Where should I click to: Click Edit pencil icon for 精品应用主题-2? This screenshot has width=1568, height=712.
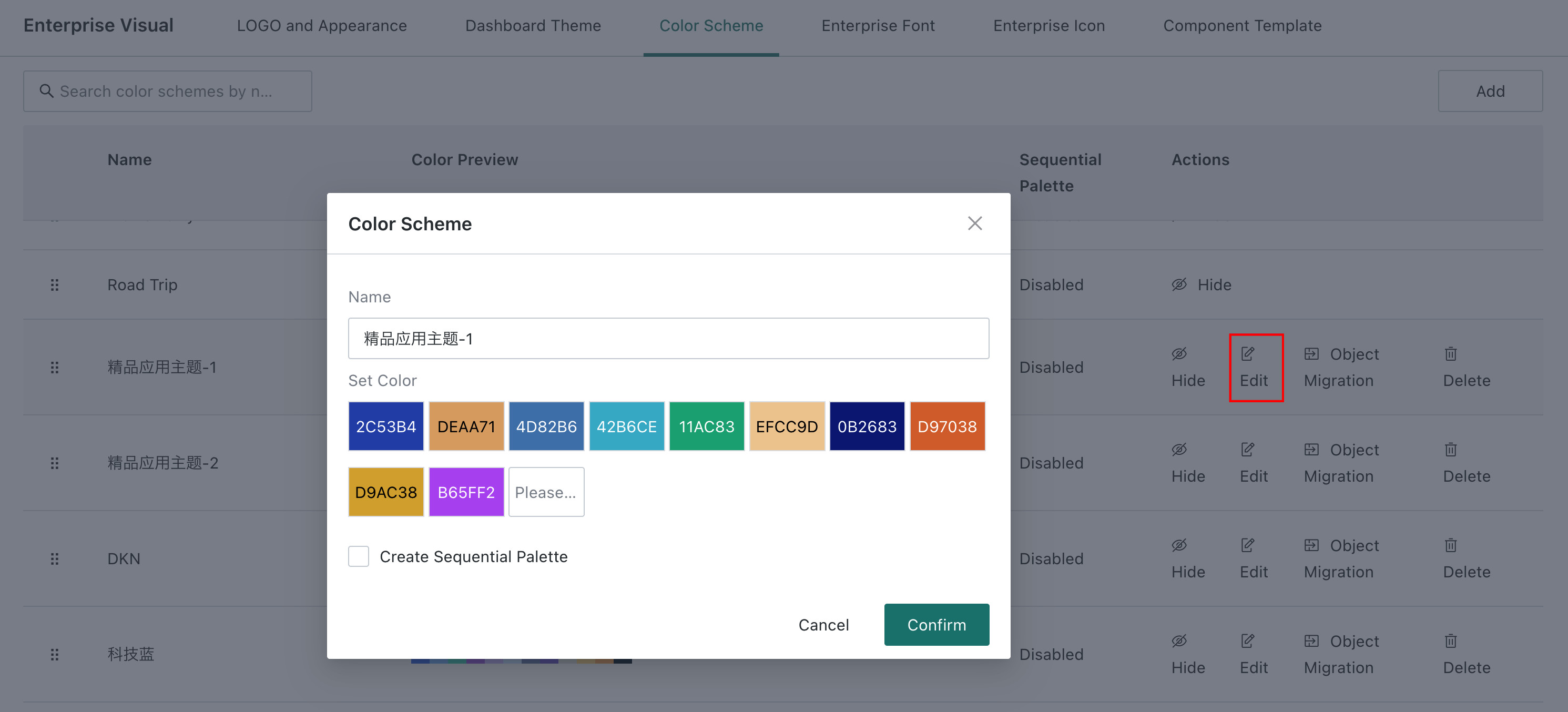tap(1247, 450)
